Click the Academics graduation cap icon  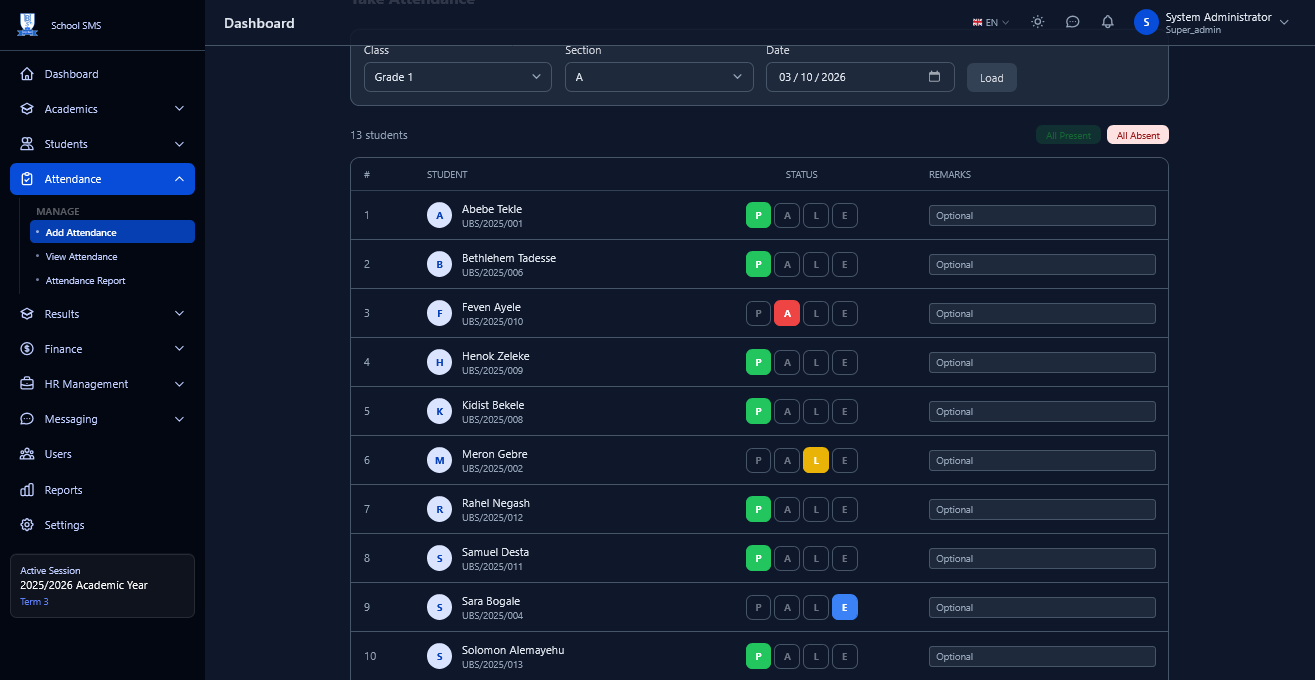coord(27,109)
